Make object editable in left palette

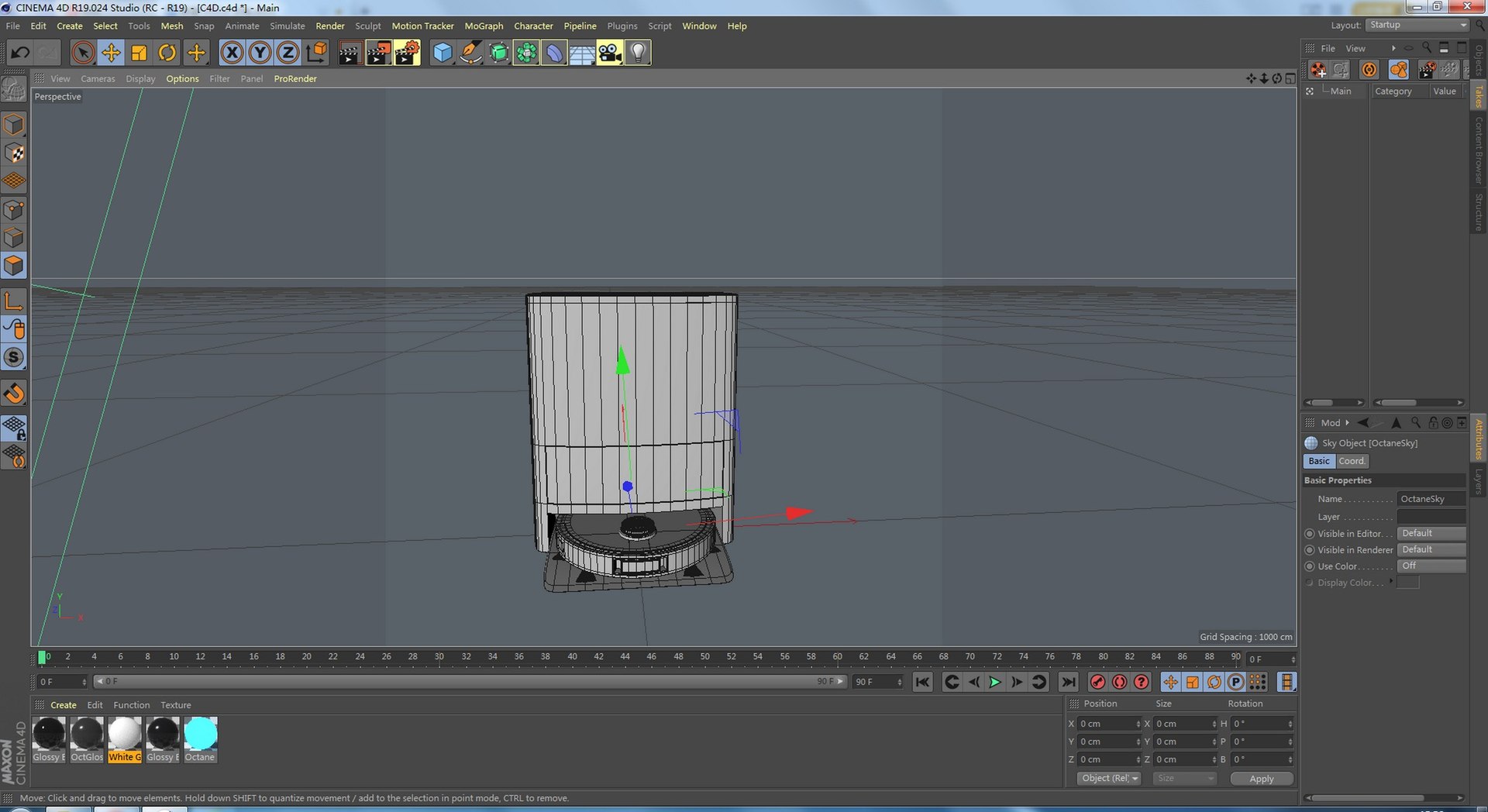coord(14,91)
